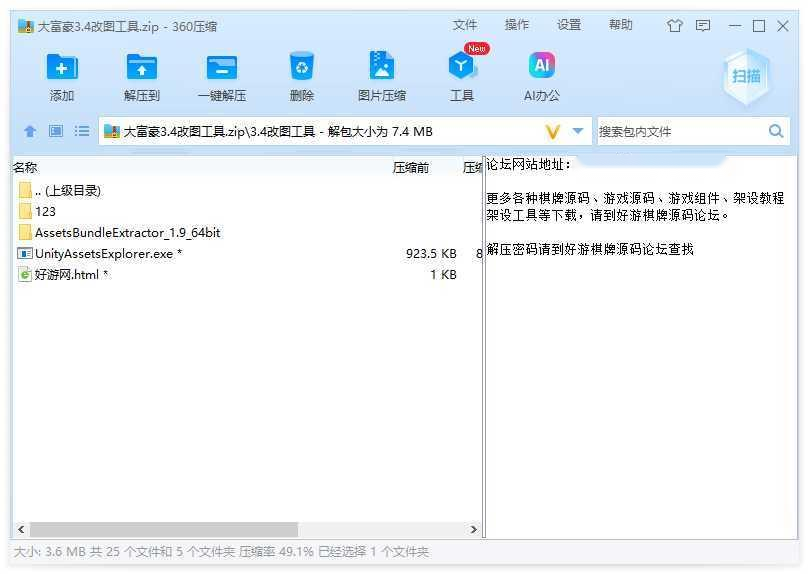Screen dimensions: 809x574
Task: Click the 扫描 (Scan) shield badge
Action: 746,76
